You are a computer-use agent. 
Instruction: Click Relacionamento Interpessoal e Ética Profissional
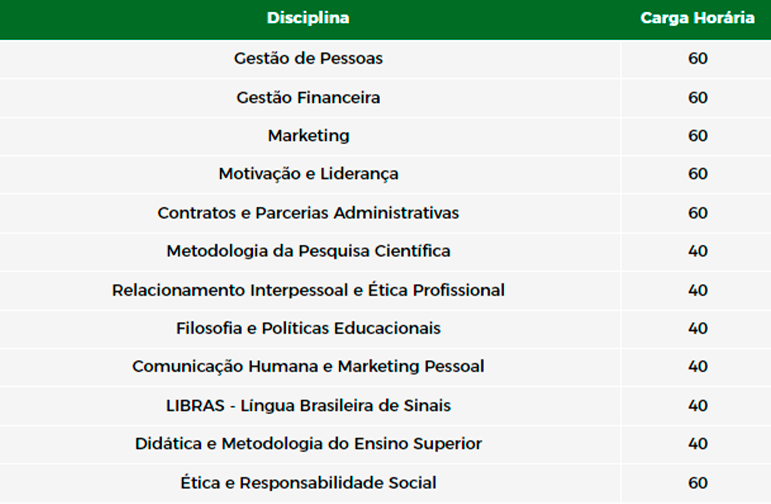[x=308, y=290]
